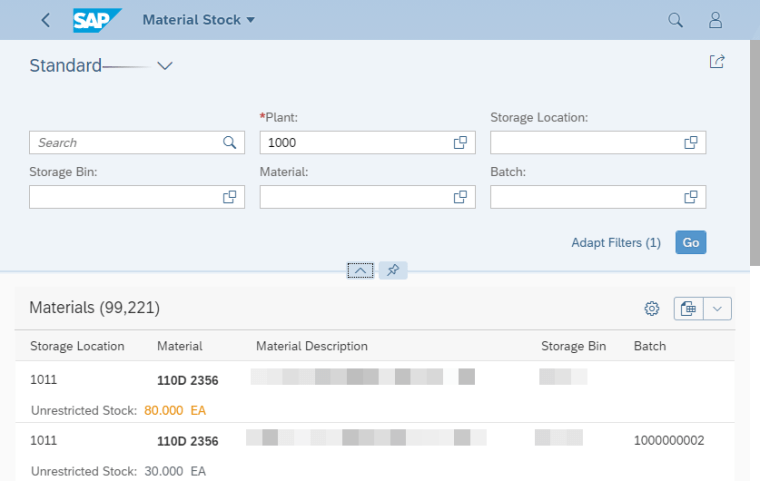Screen dimensions: 760x481
Task: Collapse the filter header area
Action: coord(361,270)
